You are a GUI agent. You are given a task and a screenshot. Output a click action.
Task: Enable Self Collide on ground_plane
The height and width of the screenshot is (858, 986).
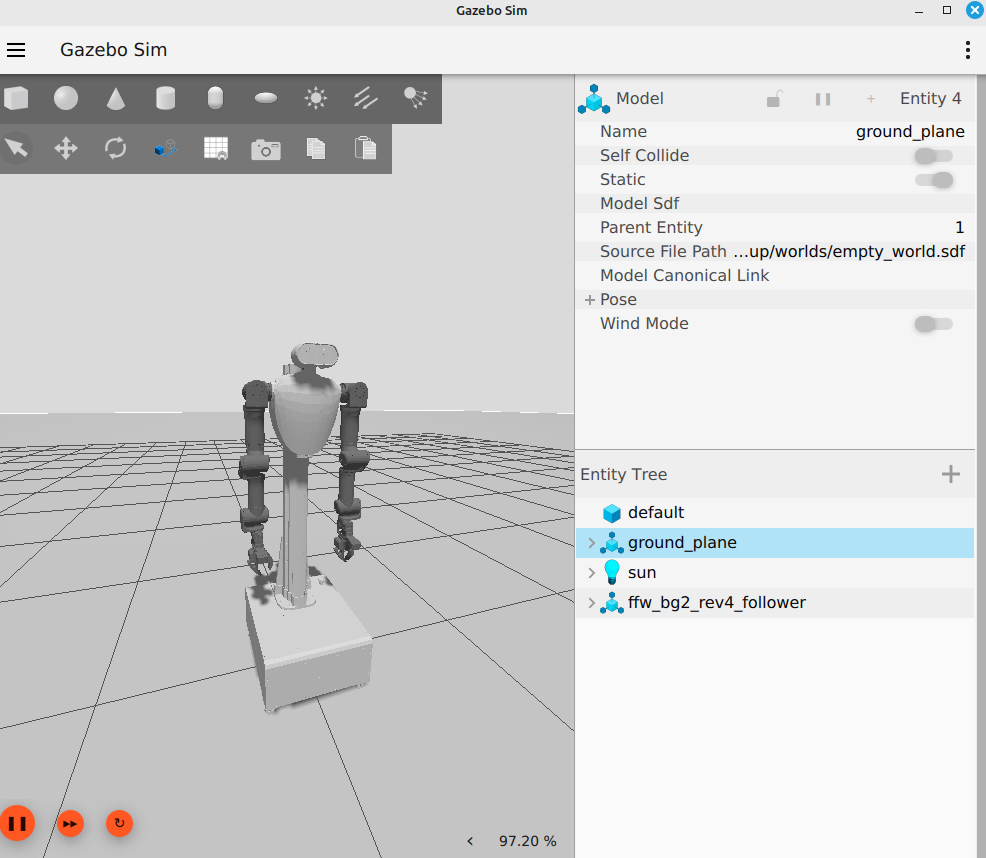tap(933, 155)
